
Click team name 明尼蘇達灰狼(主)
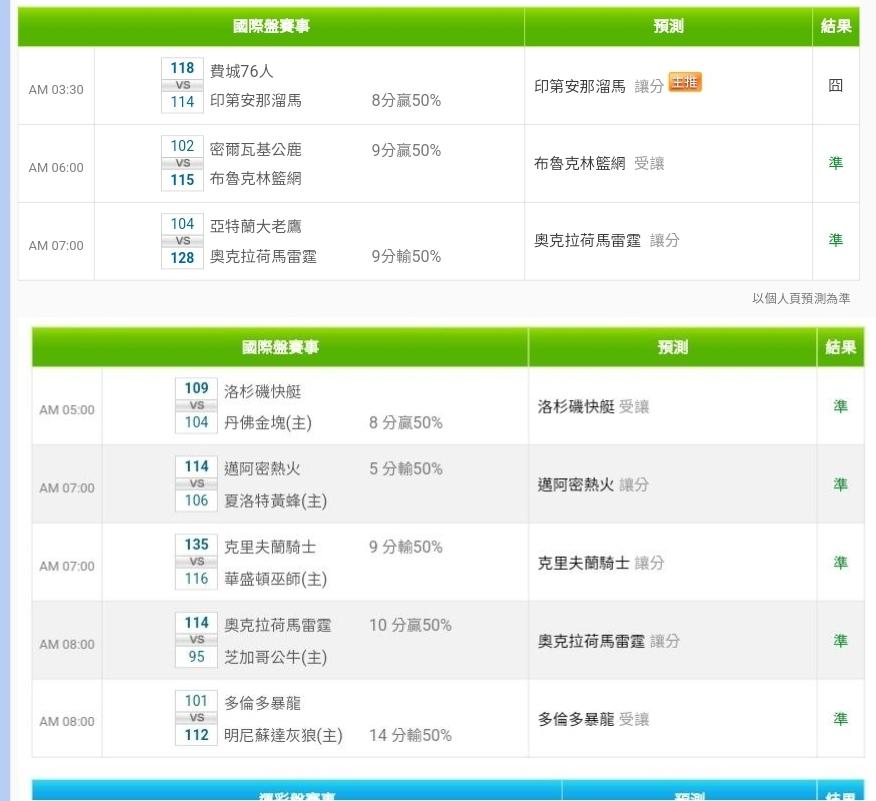point(283,735)
